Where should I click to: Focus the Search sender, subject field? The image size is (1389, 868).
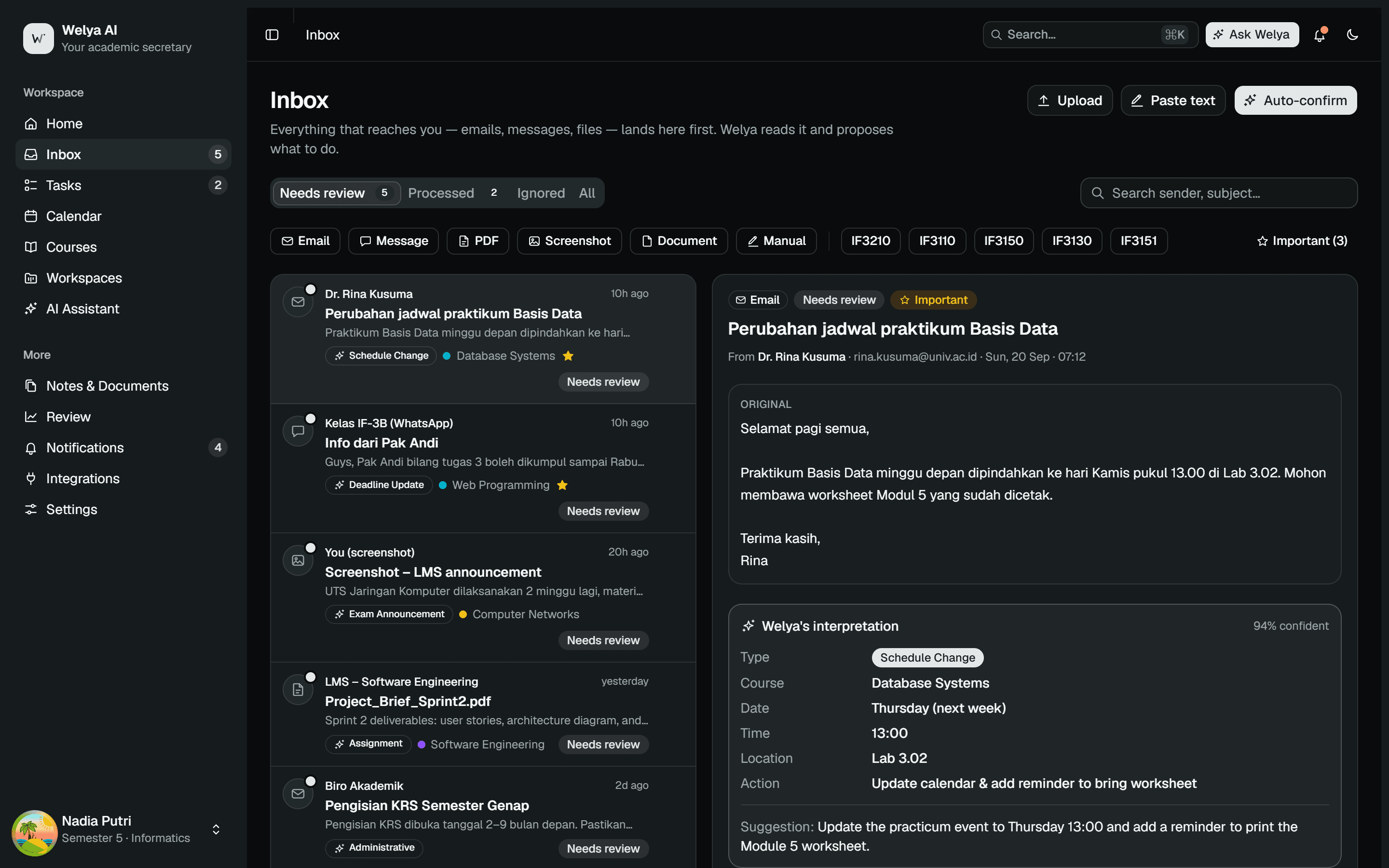click(1219, 193)
